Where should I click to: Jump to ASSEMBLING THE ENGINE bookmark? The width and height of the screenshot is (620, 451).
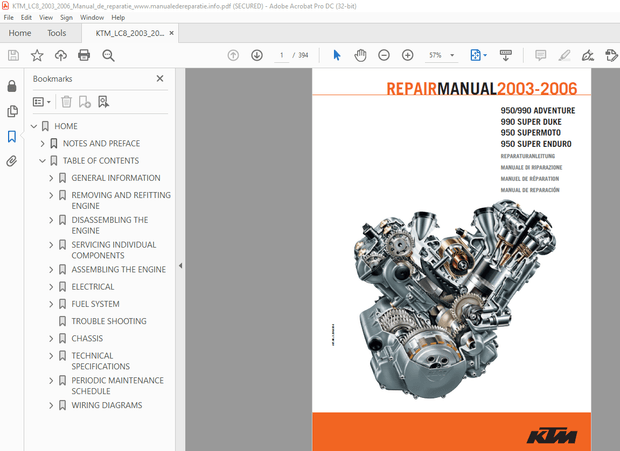tap(119, 270)
